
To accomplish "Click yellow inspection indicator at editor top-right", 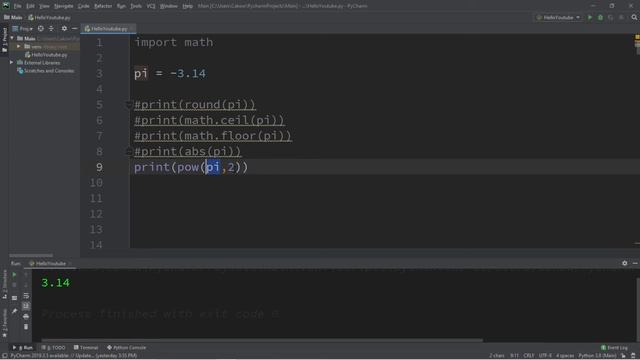I will 637,37.
